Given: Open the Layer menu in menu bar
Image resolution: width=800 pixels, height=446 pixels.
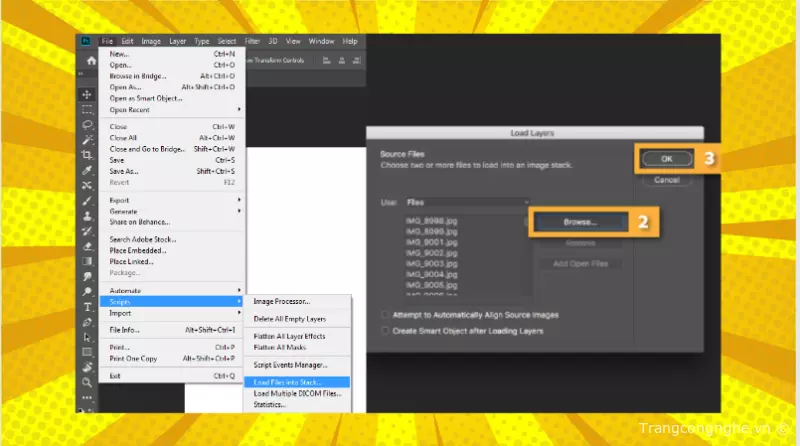Looking at the screenshot, I should pyautogui.click(x=177, y=41).
